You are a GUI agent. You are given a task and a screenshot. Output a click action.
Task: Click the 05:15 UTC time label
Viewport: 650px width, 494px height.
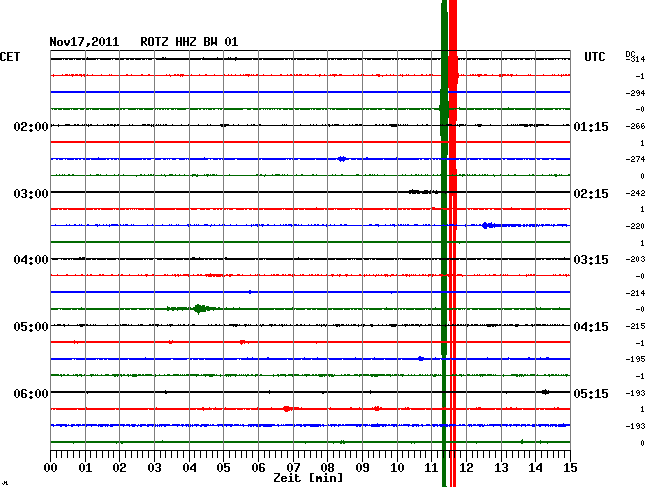pos(591,393)
